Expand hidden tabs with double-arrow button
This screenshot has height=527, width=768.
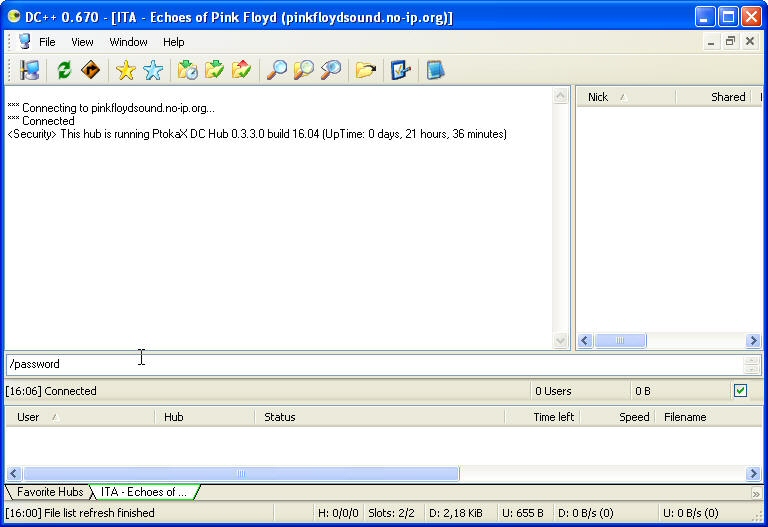click(756, 493)
